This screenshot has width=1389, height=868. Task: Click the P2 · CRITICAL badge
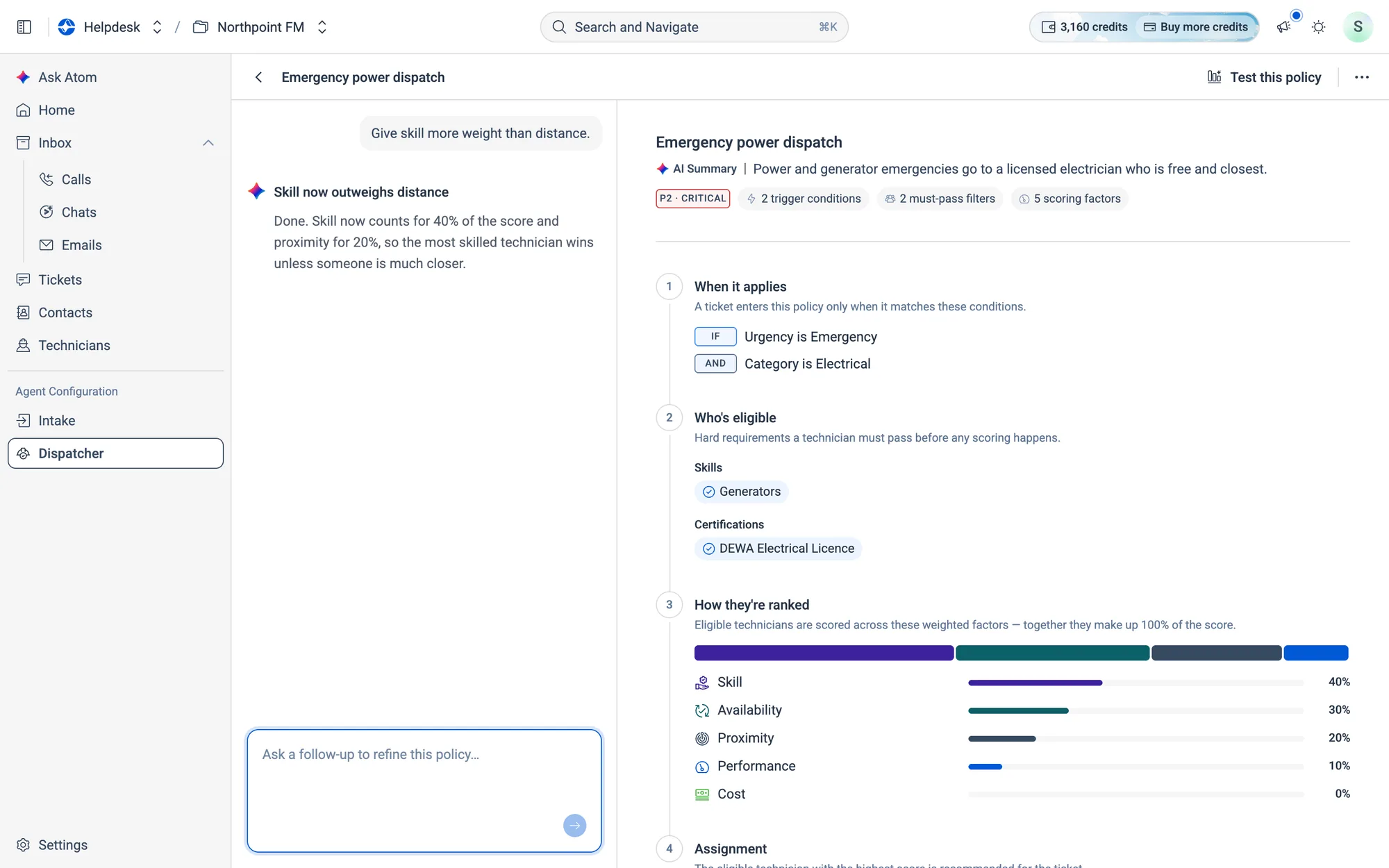[692, 199]
